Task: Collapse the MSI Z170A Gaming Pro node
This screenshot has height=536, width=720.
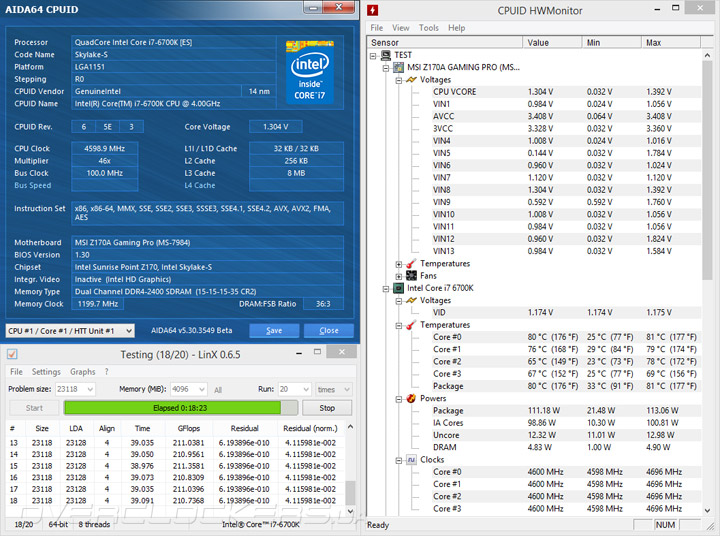Action: [x=386, y=68]
